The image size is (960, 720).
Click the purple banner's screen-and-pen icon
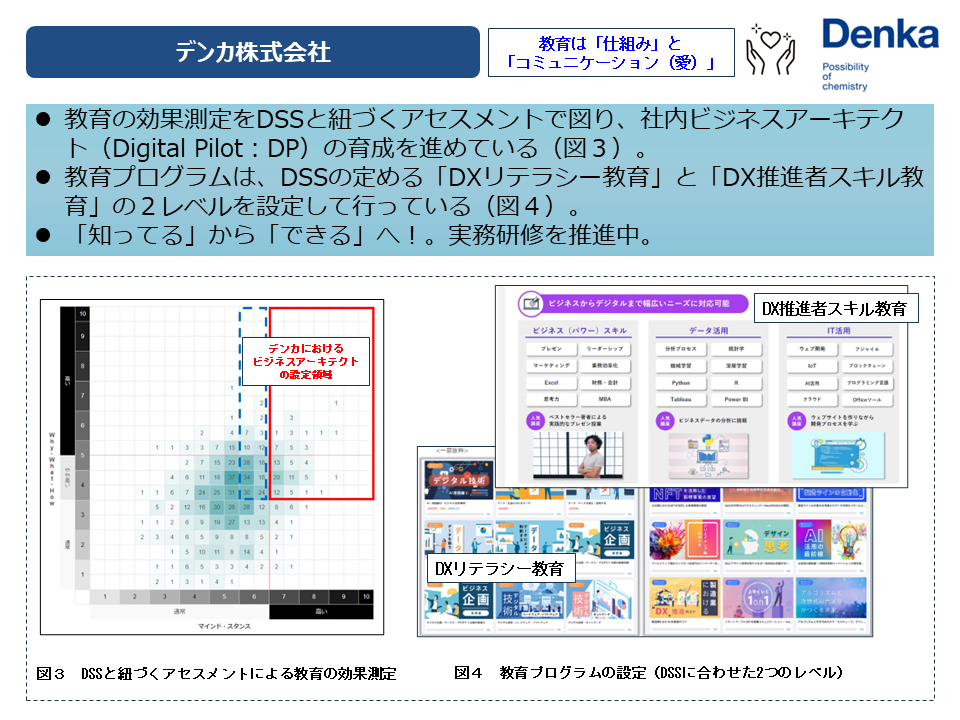[x=531, y=304]
